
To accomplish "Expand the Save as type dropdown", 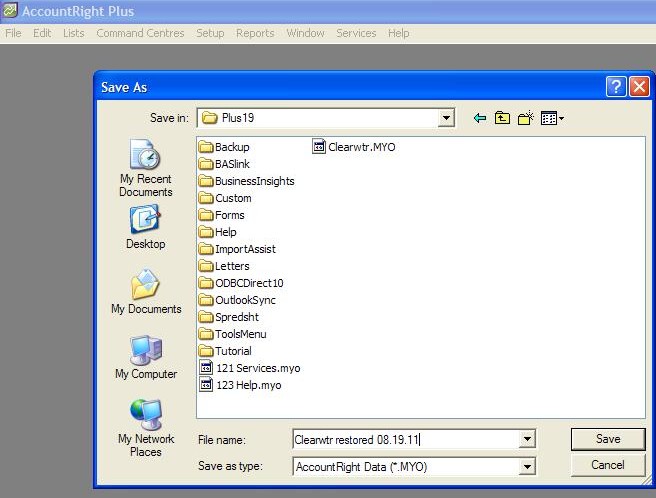I will click(x=527, y=466).
